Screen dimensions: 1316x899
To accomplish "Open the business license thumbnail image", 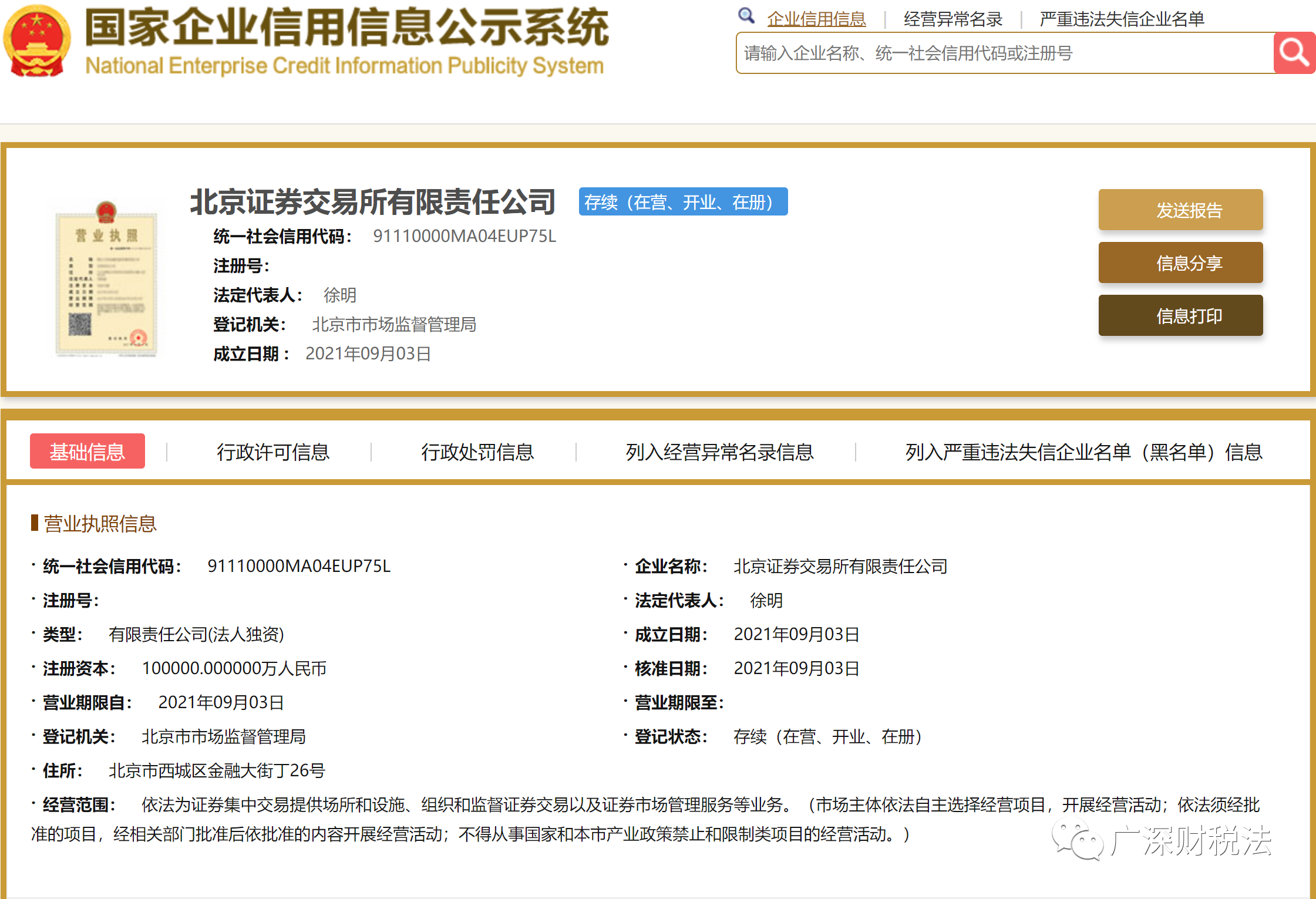I will tap(106, 279).
